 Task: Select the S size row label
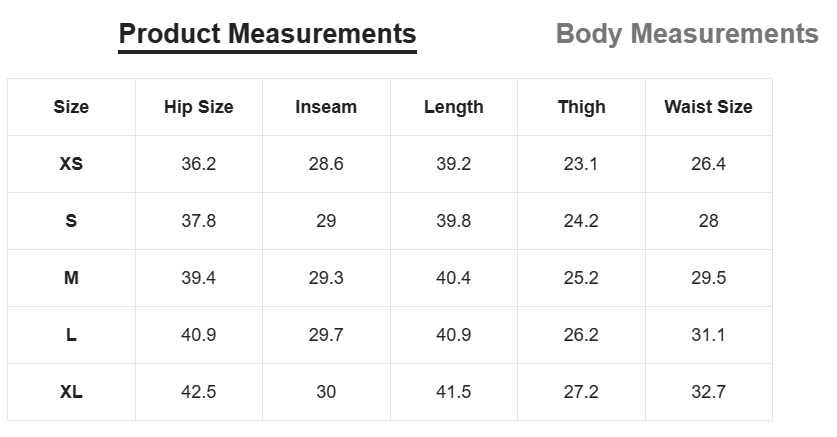click(71, 221)
